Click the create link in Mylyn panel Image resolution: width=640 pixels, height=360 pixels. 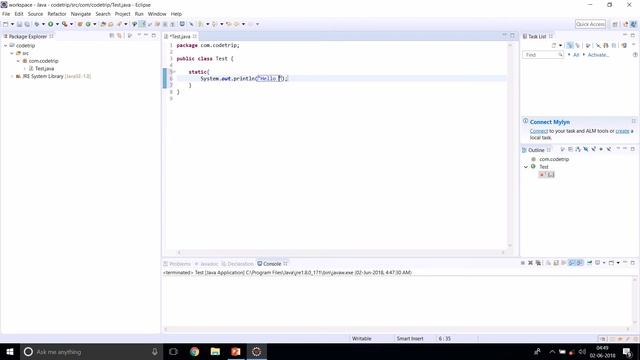(622, 131)
